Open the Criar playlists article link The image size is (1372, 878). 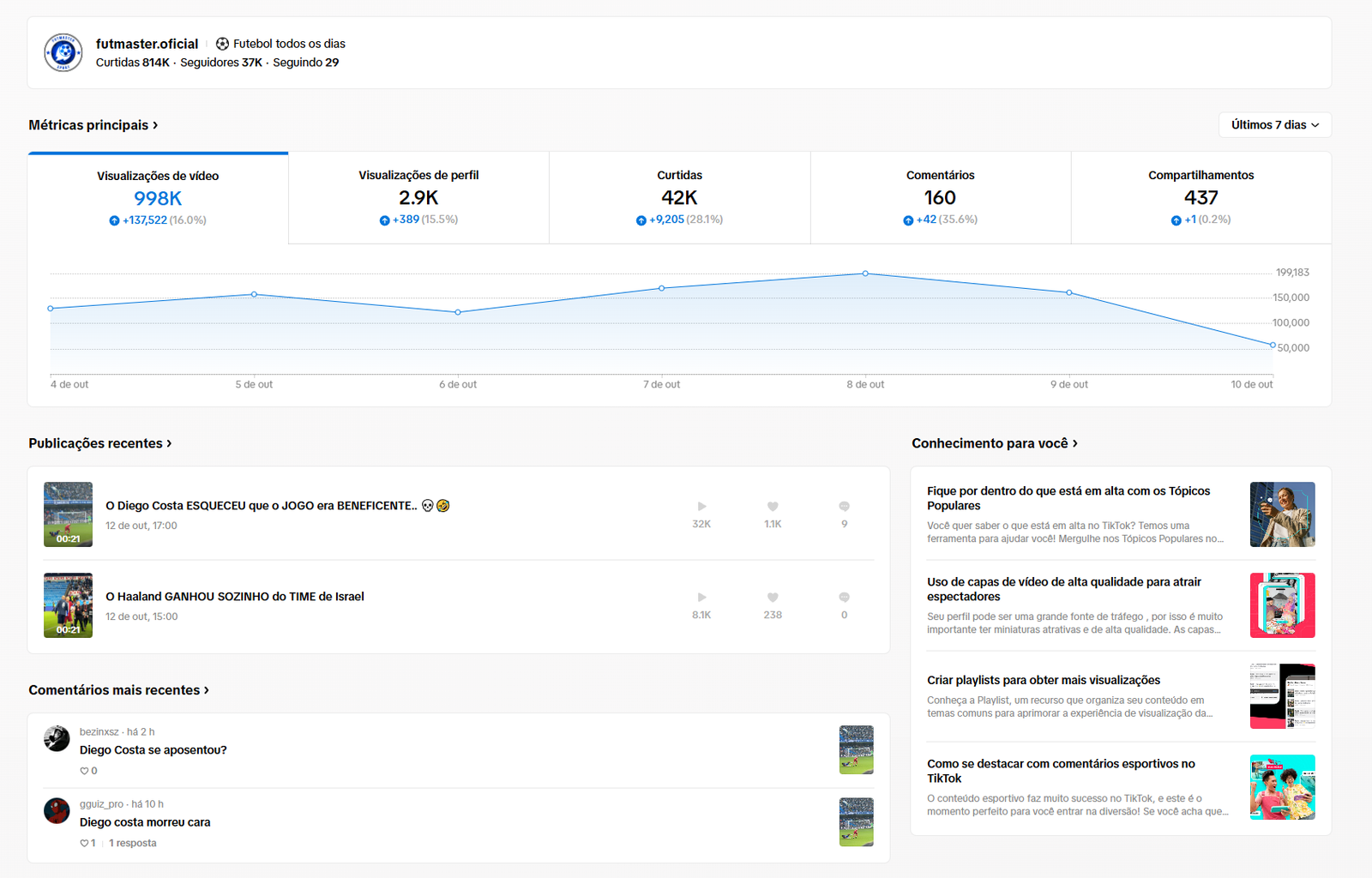[x=1044, y=680]
